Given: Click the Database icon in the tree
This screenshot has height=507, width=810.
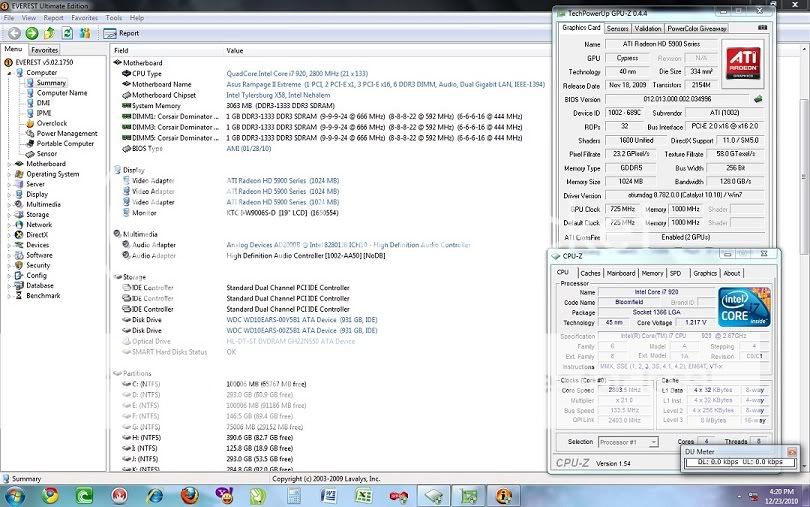Looking at the screenshot, I should [19, 285].
